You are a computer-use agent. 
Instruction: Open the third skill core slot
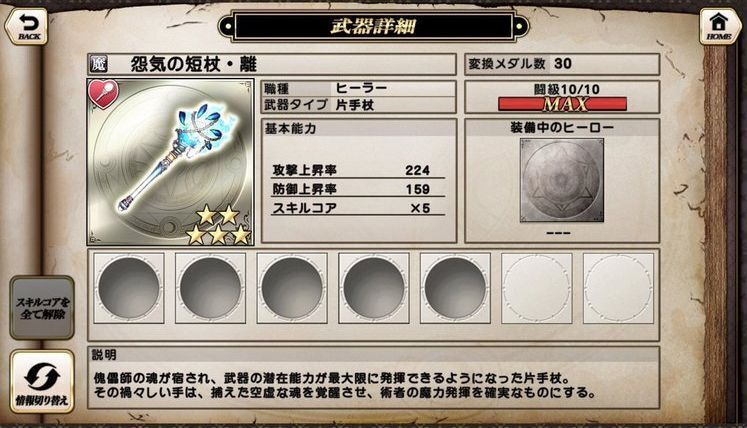(292, 288)
